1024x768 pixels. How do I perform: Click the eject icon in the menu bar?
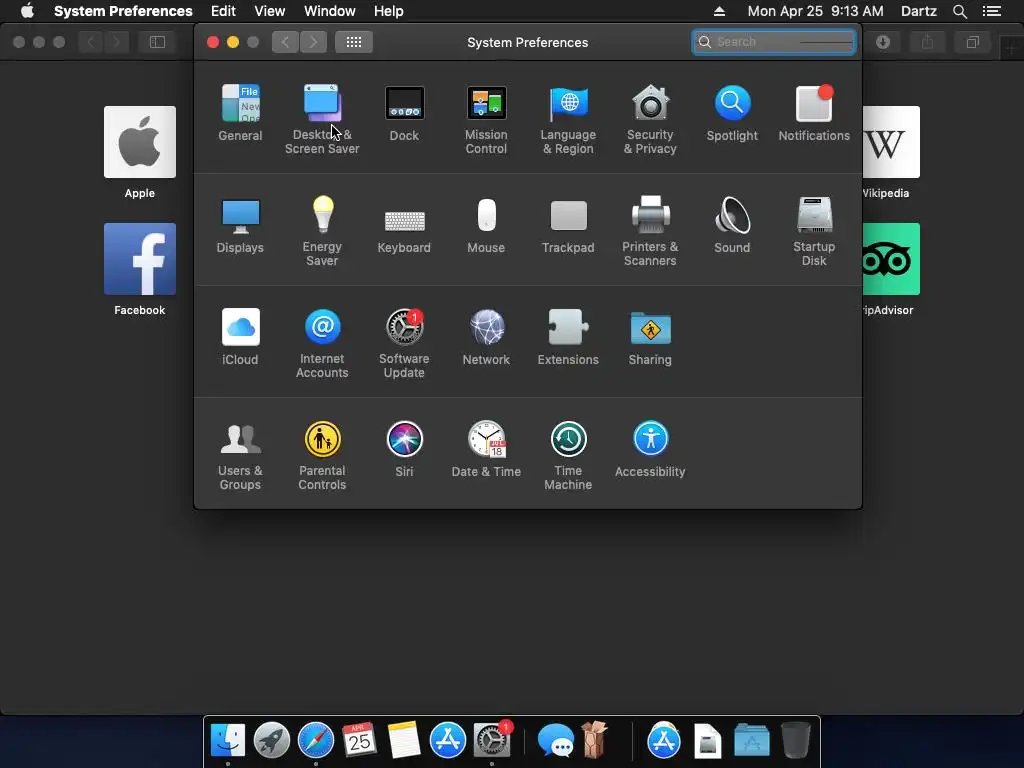[719, 11]
